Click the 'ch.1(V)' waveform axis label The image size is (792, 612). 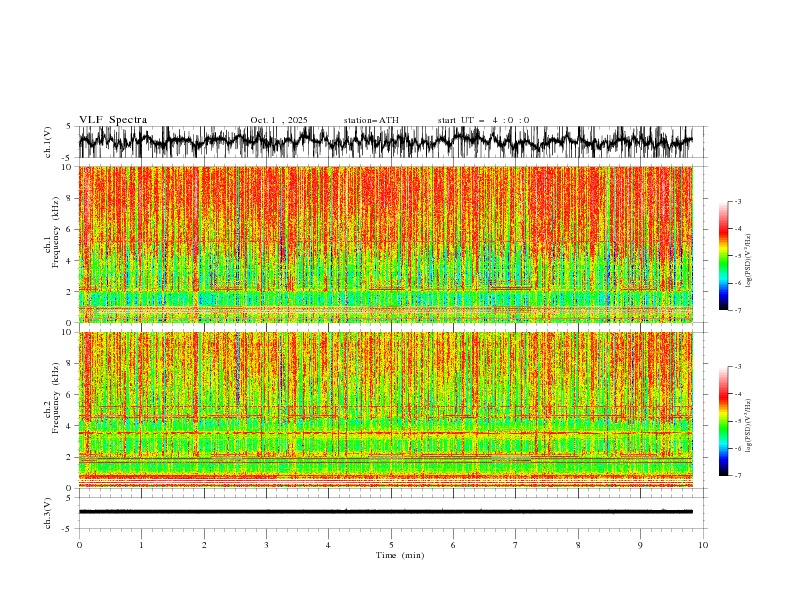click(x=48, y=142)
